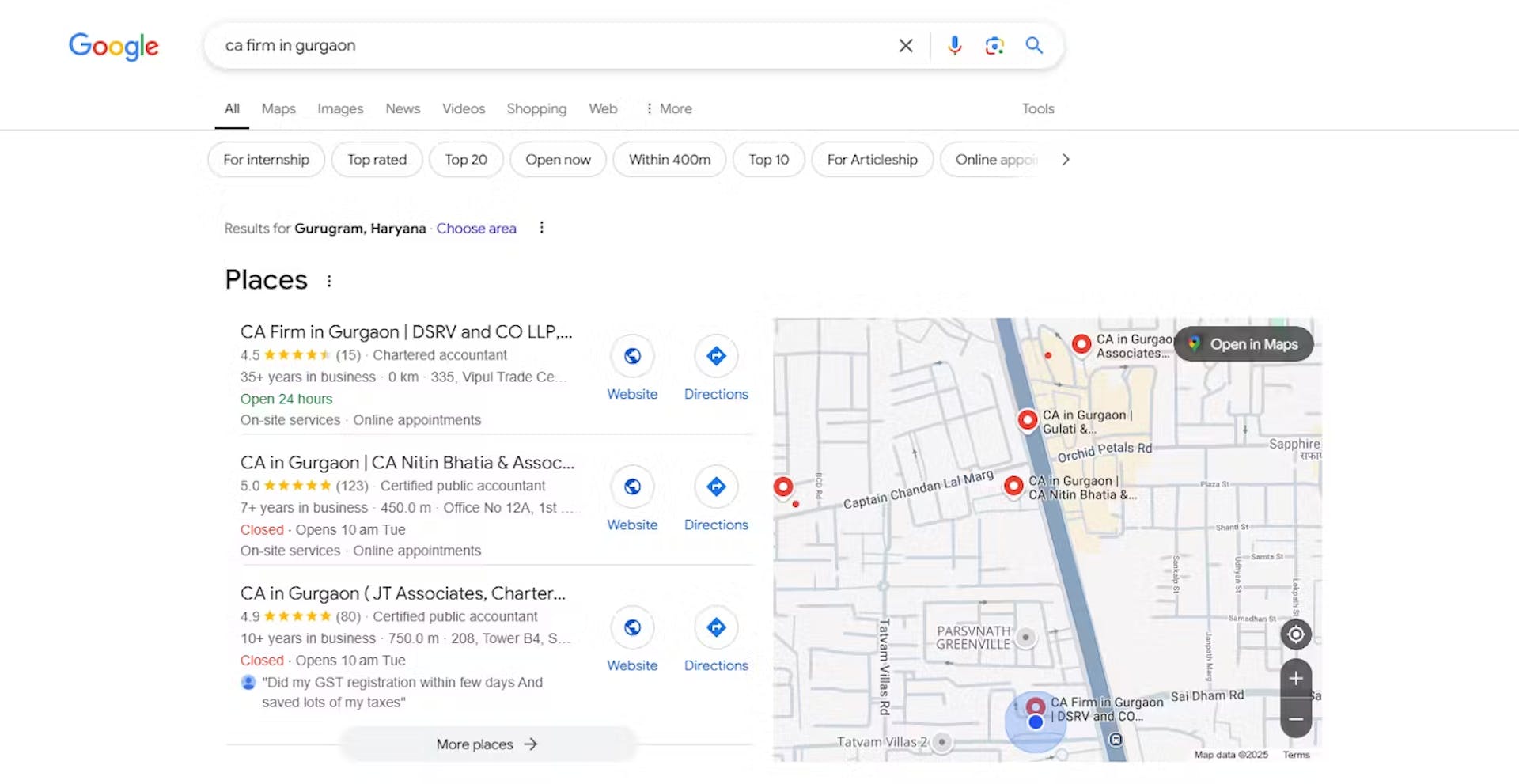Click the DSRV and CO map pin

(1035, 706)
